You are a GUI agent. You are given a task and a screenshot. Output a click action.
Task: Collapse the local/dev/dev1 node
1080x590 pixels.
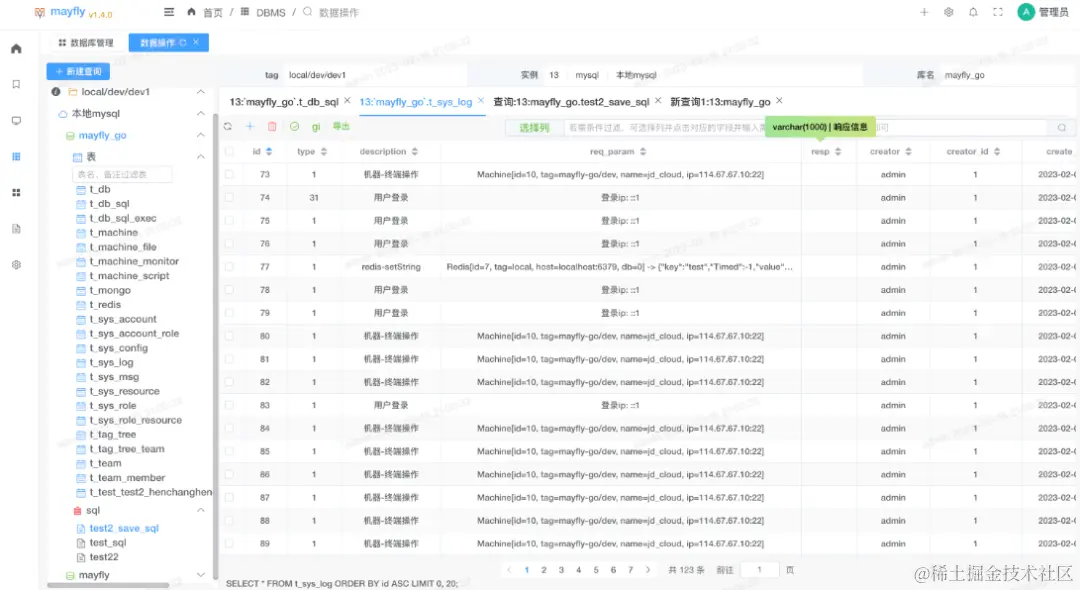point(200,92)
